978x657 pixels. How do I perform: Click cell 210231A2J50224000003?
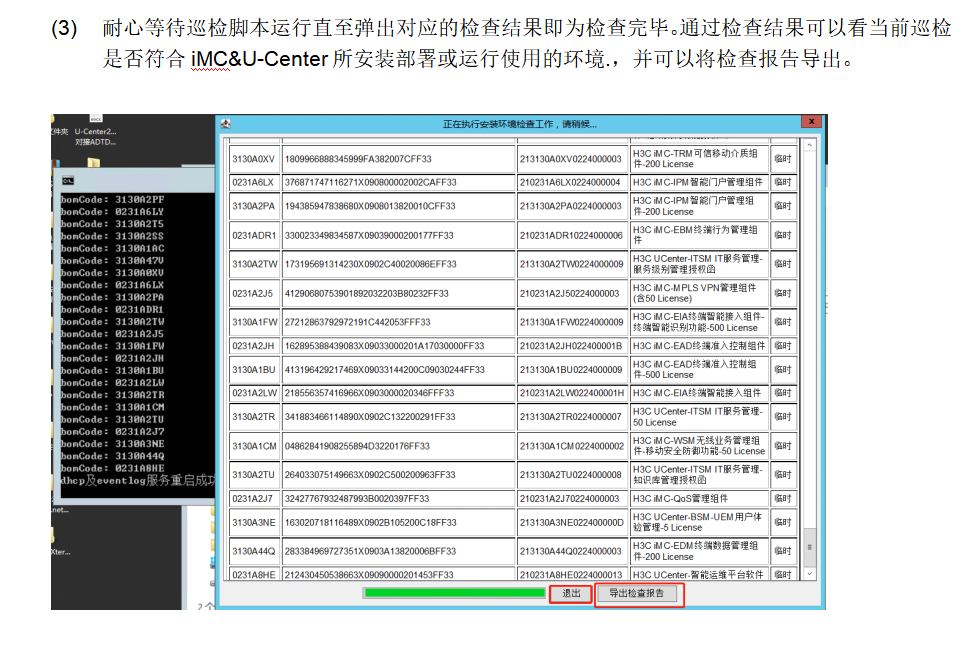tap(571, 293)
